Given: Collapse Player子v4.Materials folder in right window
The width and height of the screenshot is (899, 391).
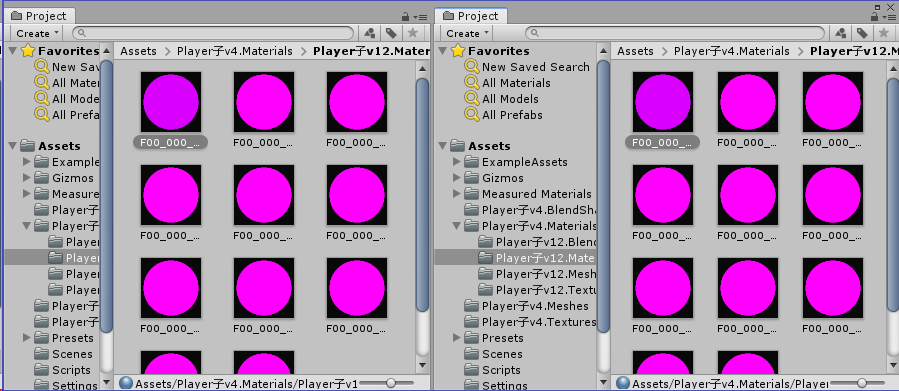Looking at the screenshot, I should point(457,226).
